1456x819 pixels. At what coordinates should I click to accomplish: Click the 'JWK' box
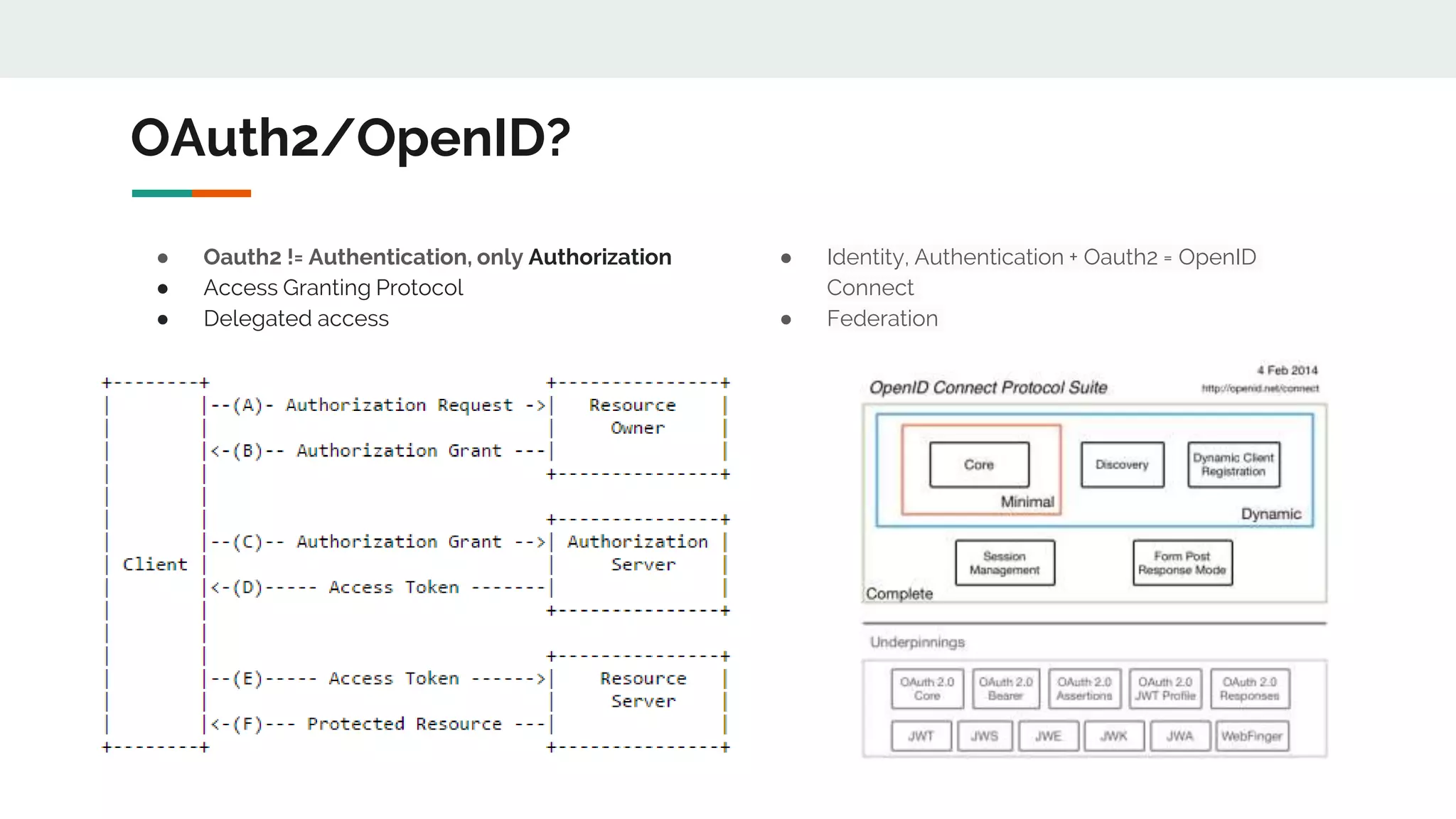[1113, 736]
